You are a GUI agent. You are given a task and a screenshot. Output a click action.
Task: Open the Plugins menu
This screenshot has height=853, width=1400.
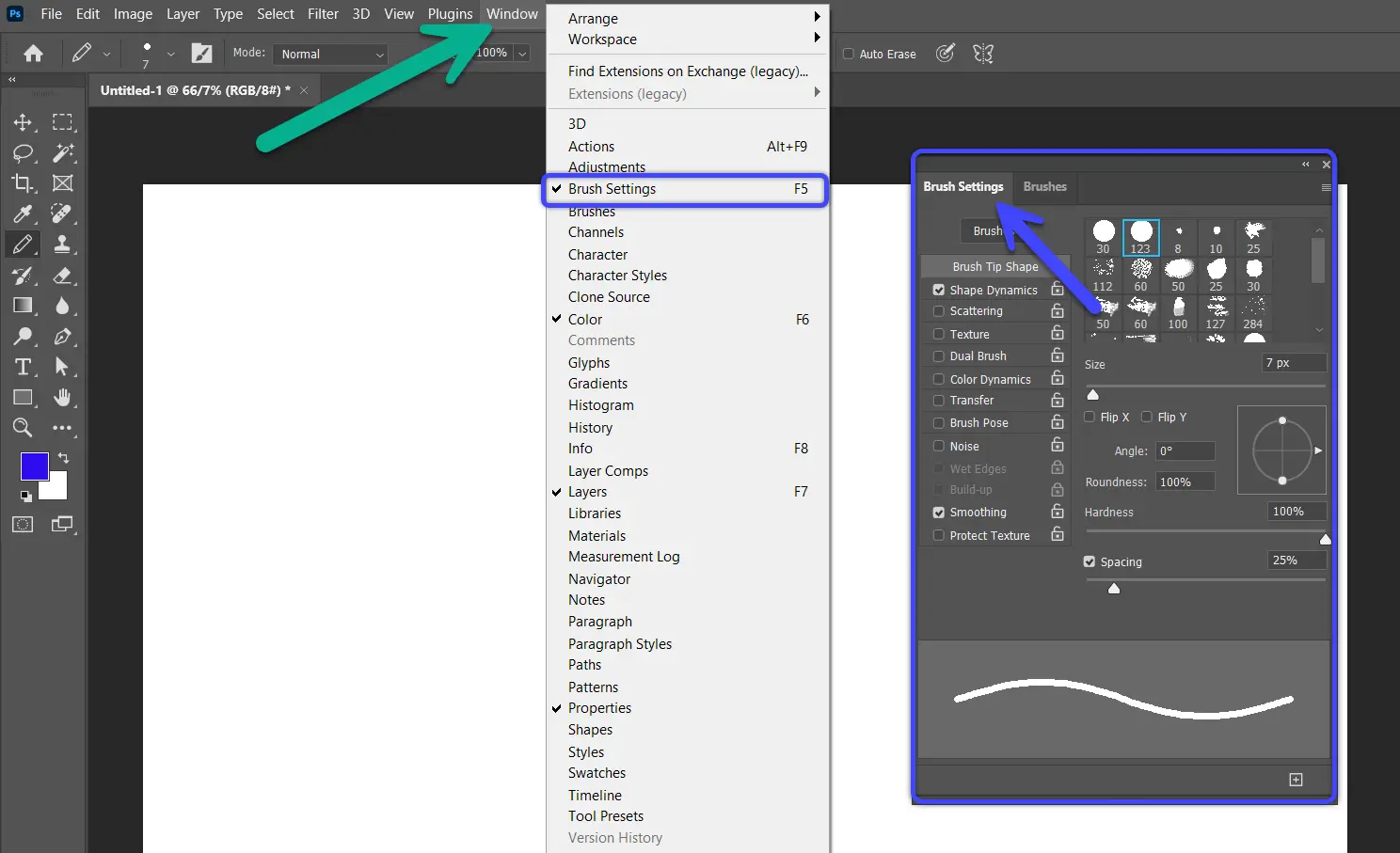[x=450, y=14]
